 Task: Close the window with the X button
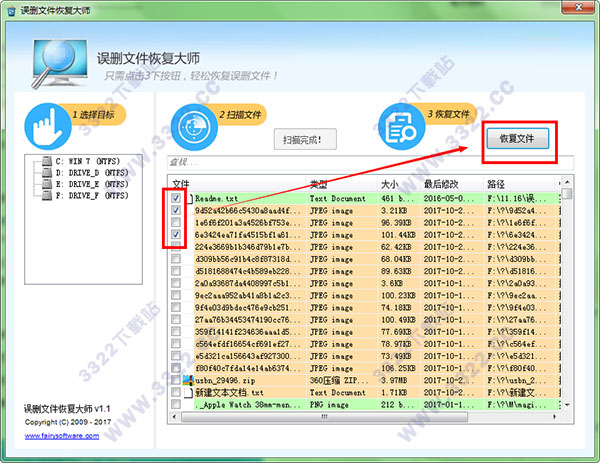point(579,7)
